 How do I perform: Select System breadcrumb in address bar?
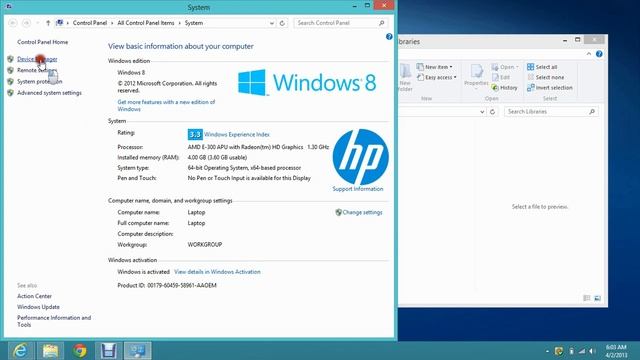coord(194,23)
